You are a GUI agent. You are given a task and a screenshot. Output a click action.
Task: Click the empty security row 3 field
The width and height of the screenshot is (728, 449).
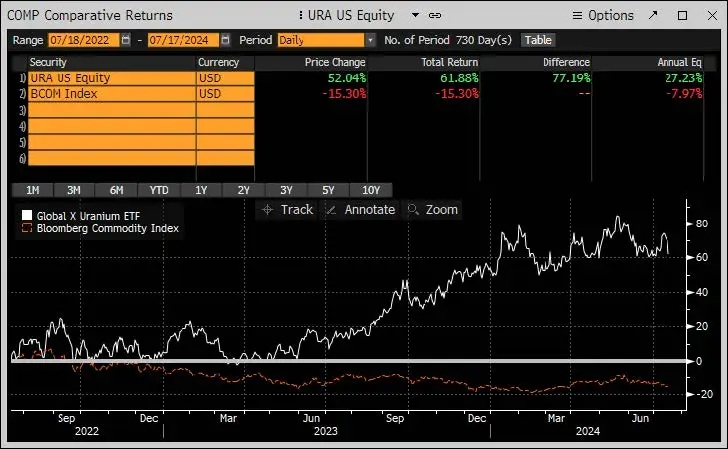coord(110,110)
